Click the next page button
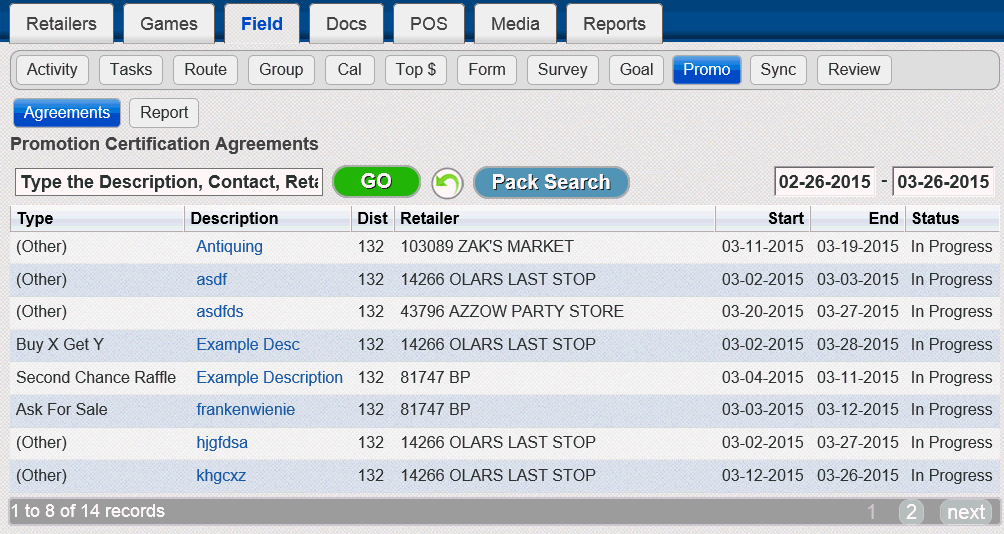The width and height of the screenshot is (1004, 534). pyautogui.click(x=966, y=512)
